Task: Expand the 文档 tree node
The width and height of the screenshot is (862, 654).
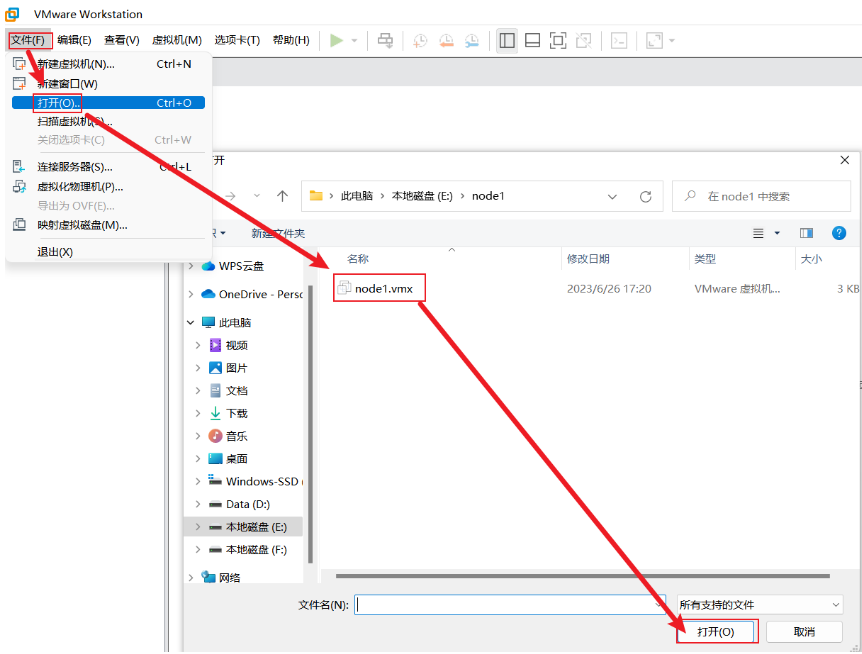Action: point(198,391)
